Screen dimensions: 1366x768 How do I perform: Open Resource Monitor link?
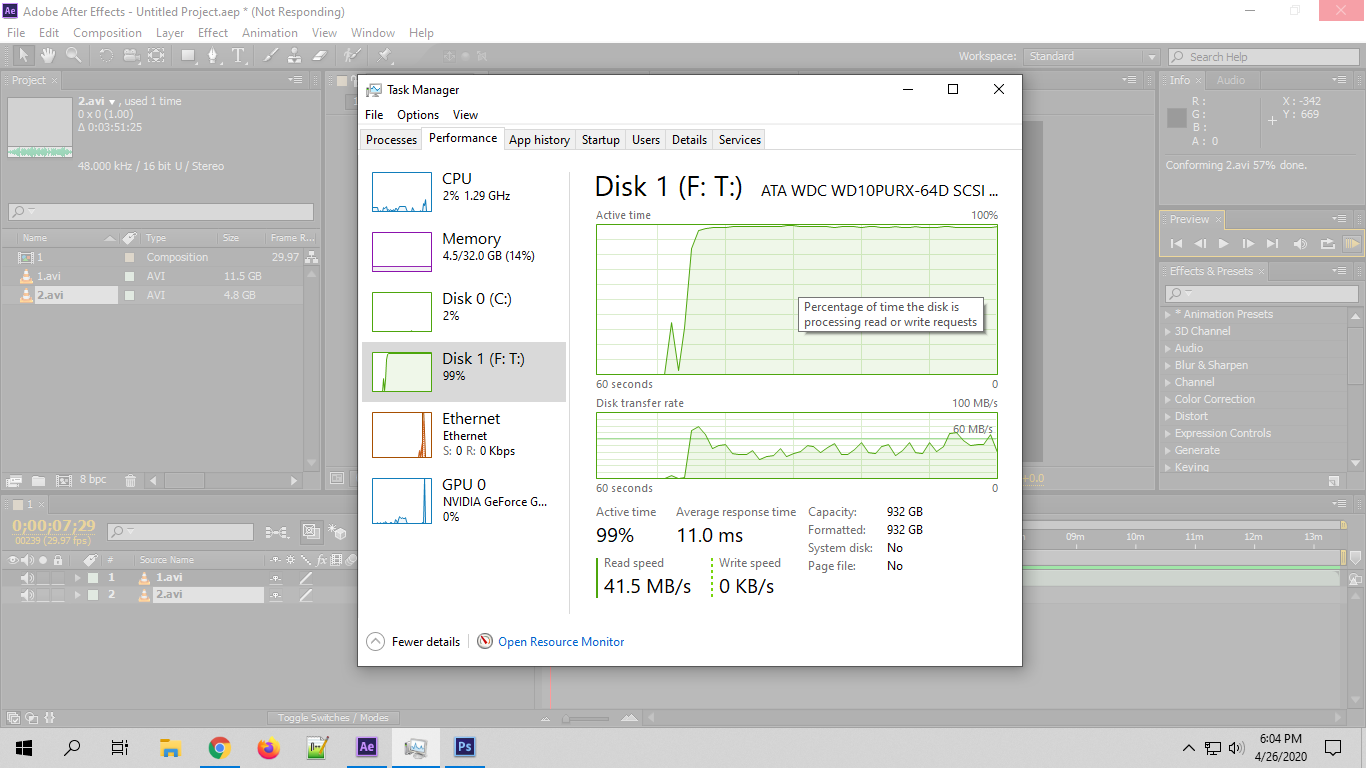pos(561,642)
